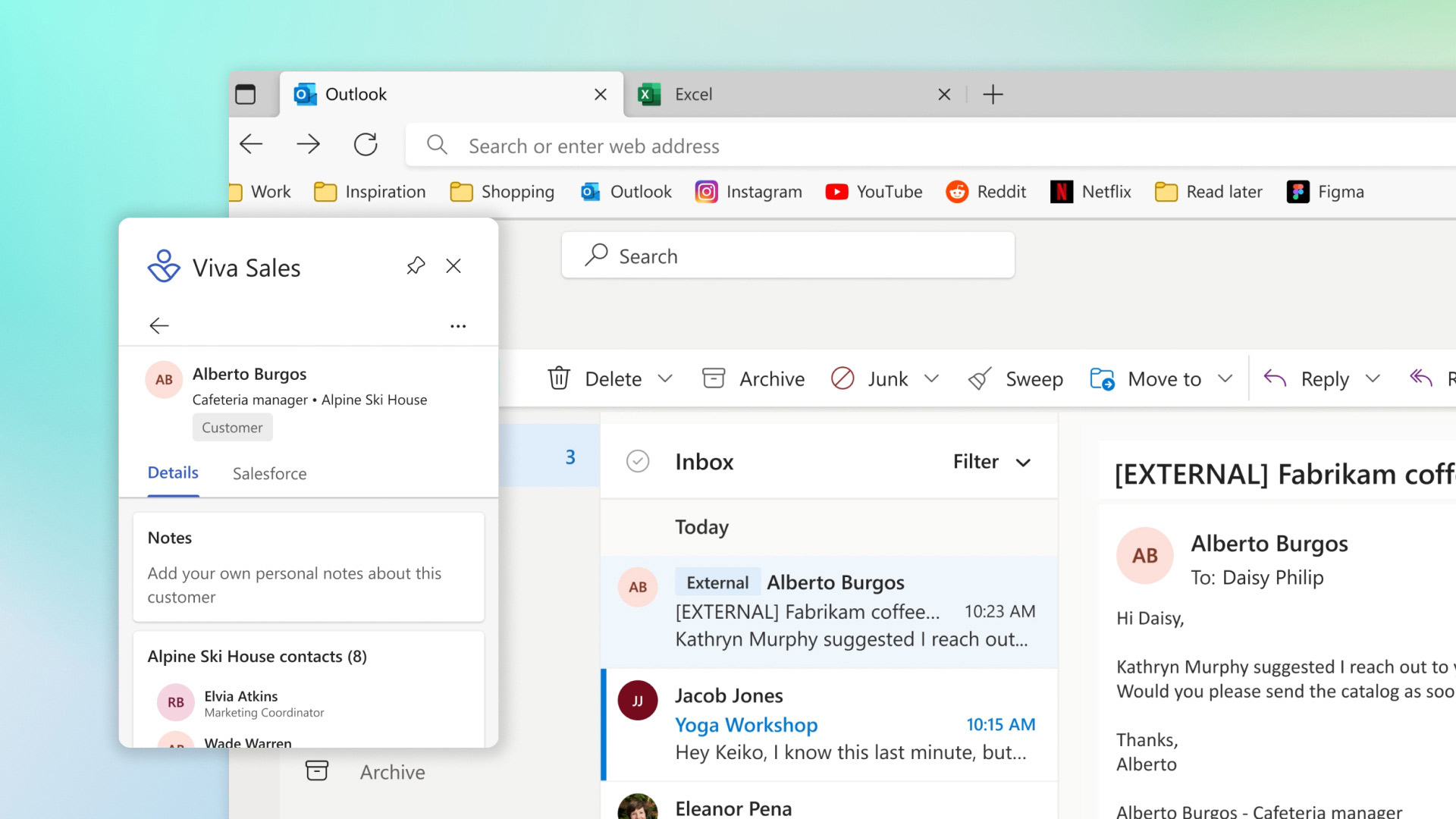The height and width of the screenshot is (819, 1456).
Task: Reply to Alberto's email using the reply arrow
Action: tap(1276, 378)
